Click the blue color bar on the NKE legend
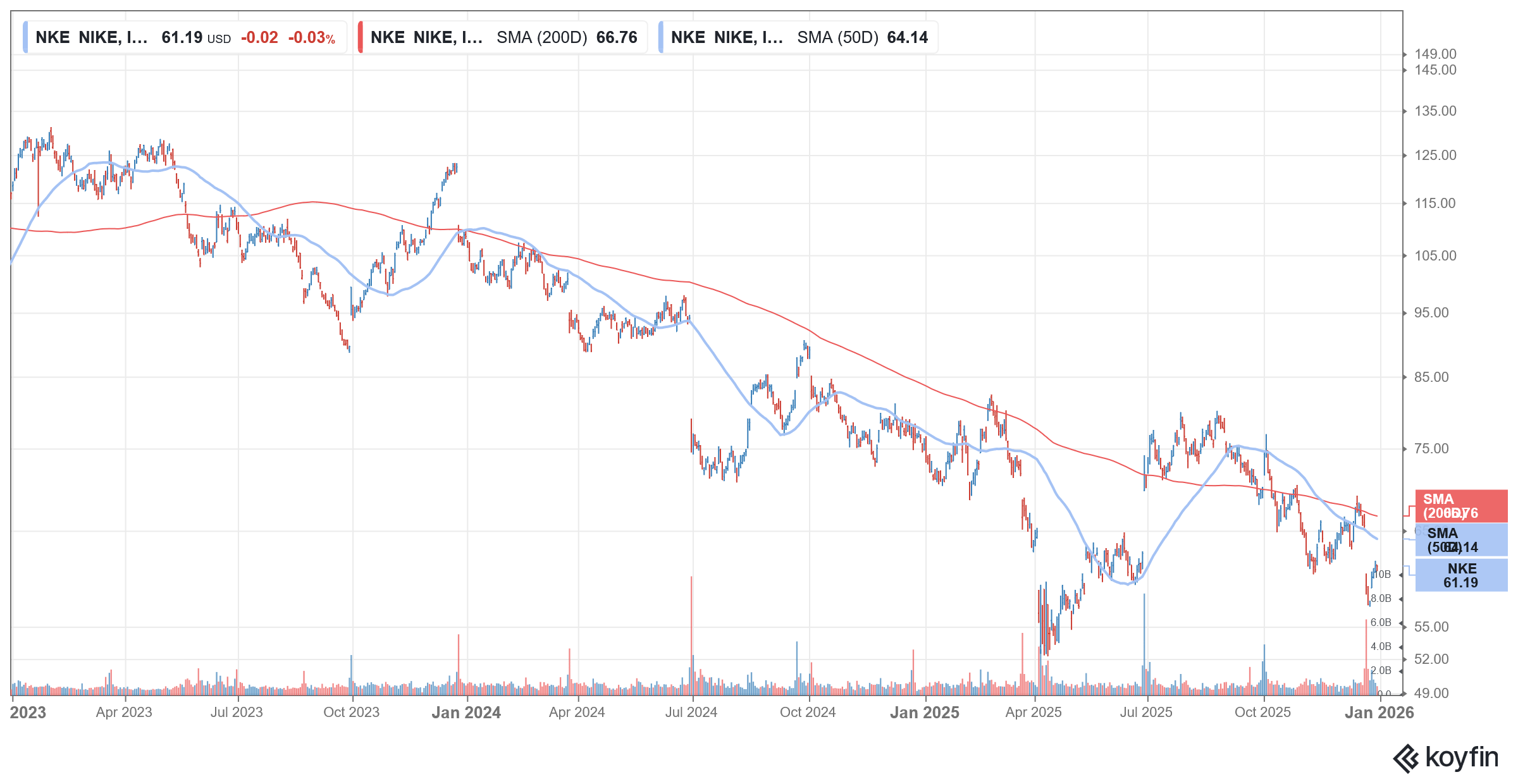 click(26, 37)
